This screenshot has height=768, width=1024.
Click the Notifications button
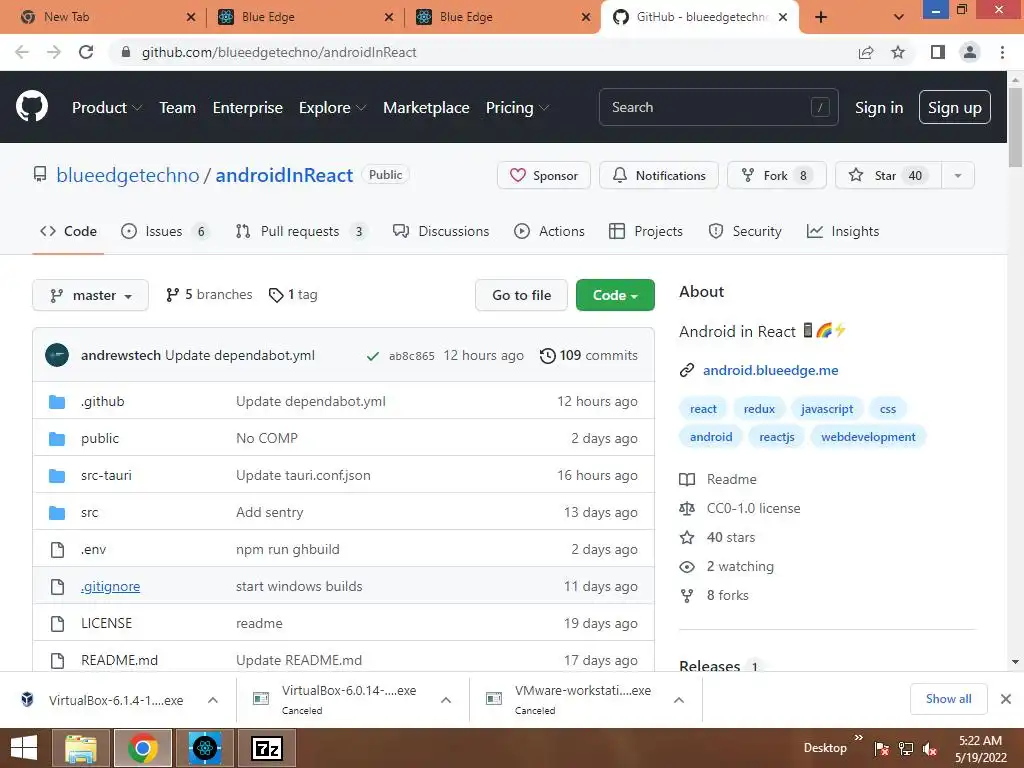[x=659, y=176]
